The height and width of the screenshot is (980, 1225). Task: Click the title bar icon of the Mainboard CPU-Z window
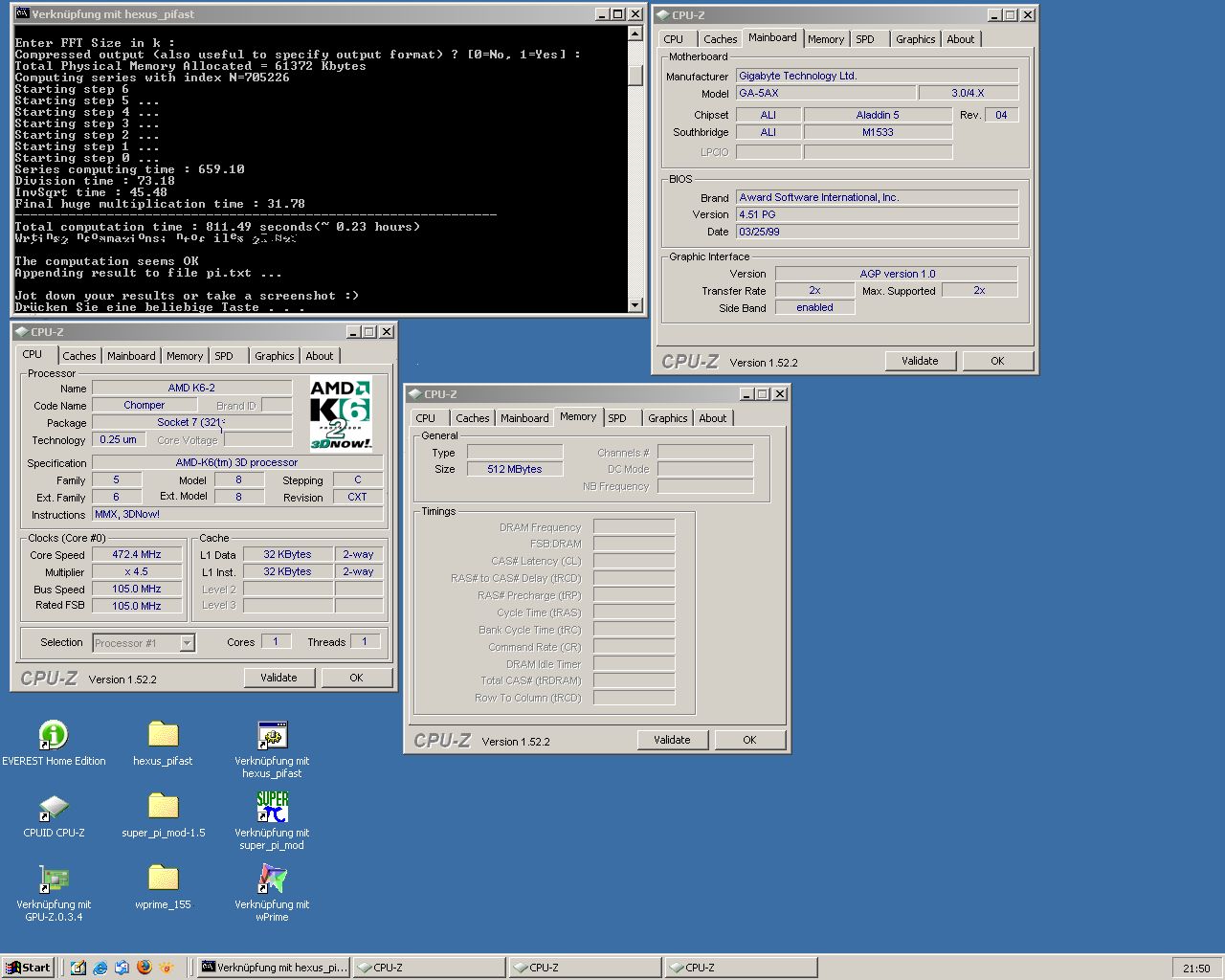tap(663, 14)
